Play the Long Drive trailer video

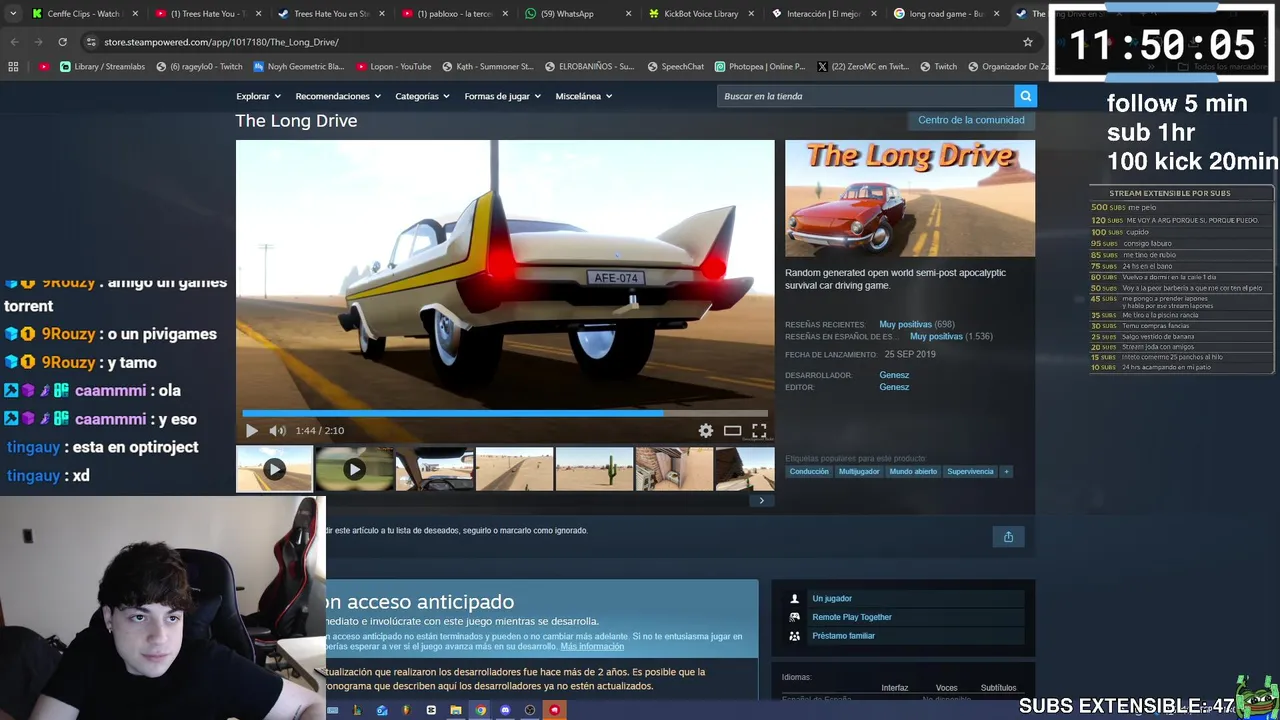[251, 431]
